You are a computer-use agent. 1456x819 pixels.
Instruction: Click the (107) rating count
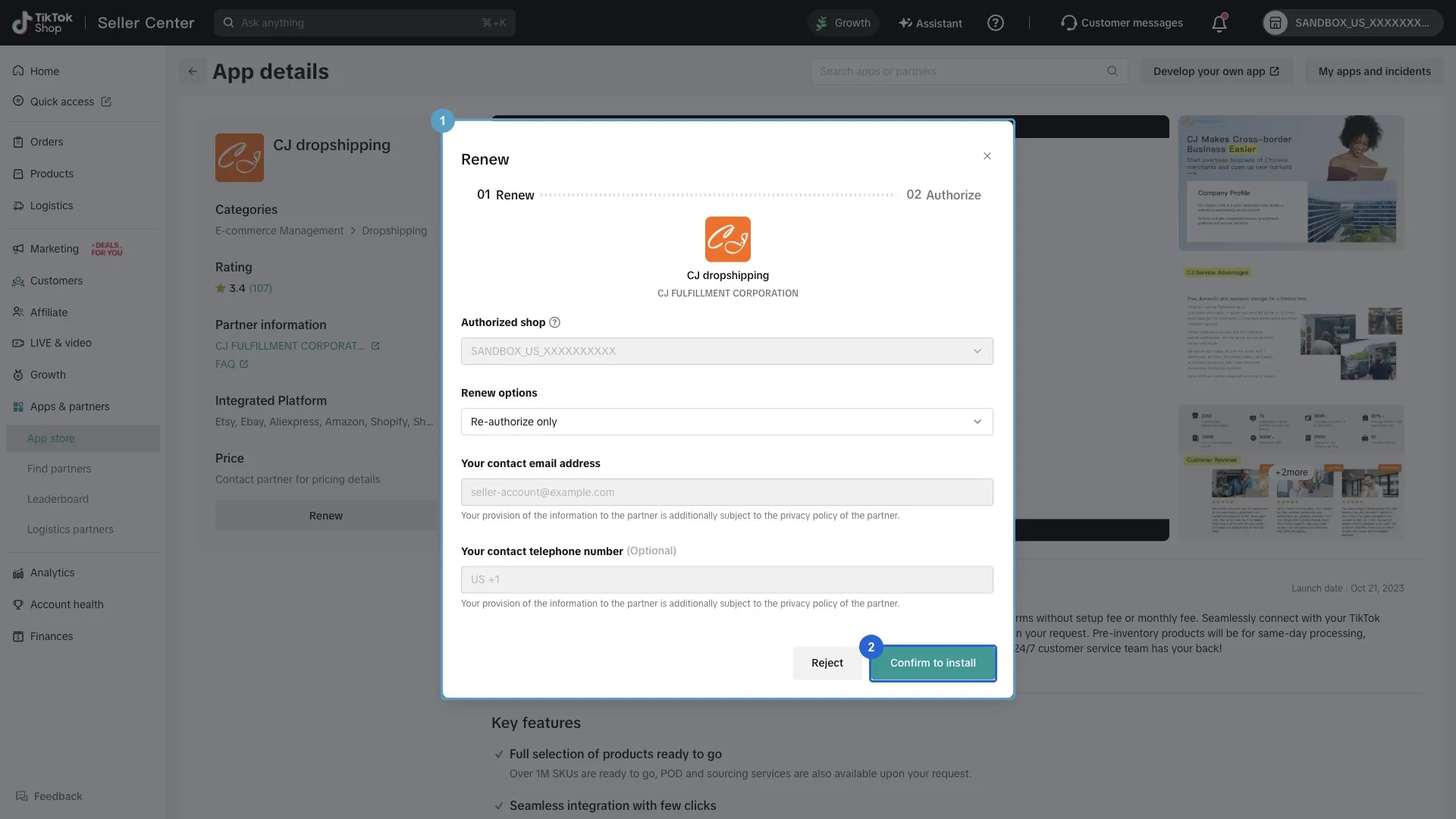tap(260, 288)
